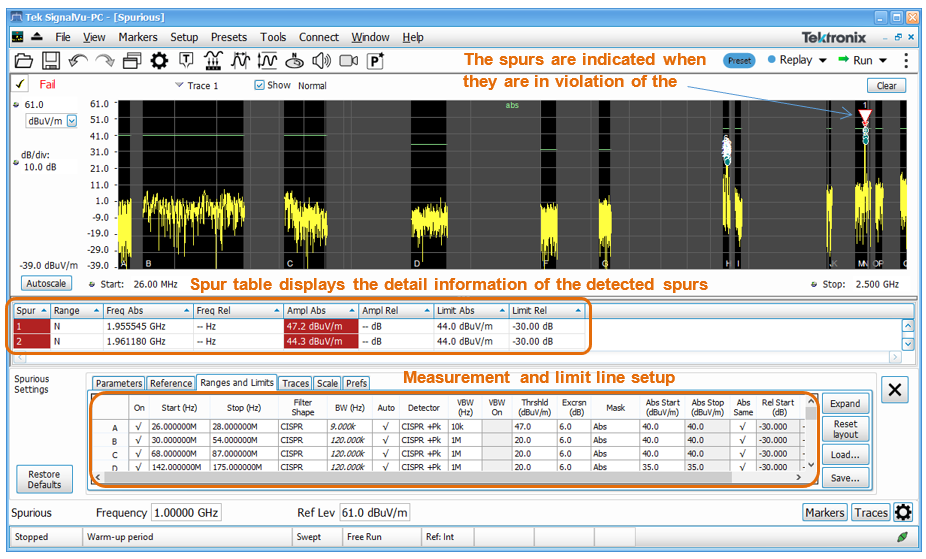
Task: Click the horizontal scrollbar under the ranges table
Action: click(x=450, y=478)
